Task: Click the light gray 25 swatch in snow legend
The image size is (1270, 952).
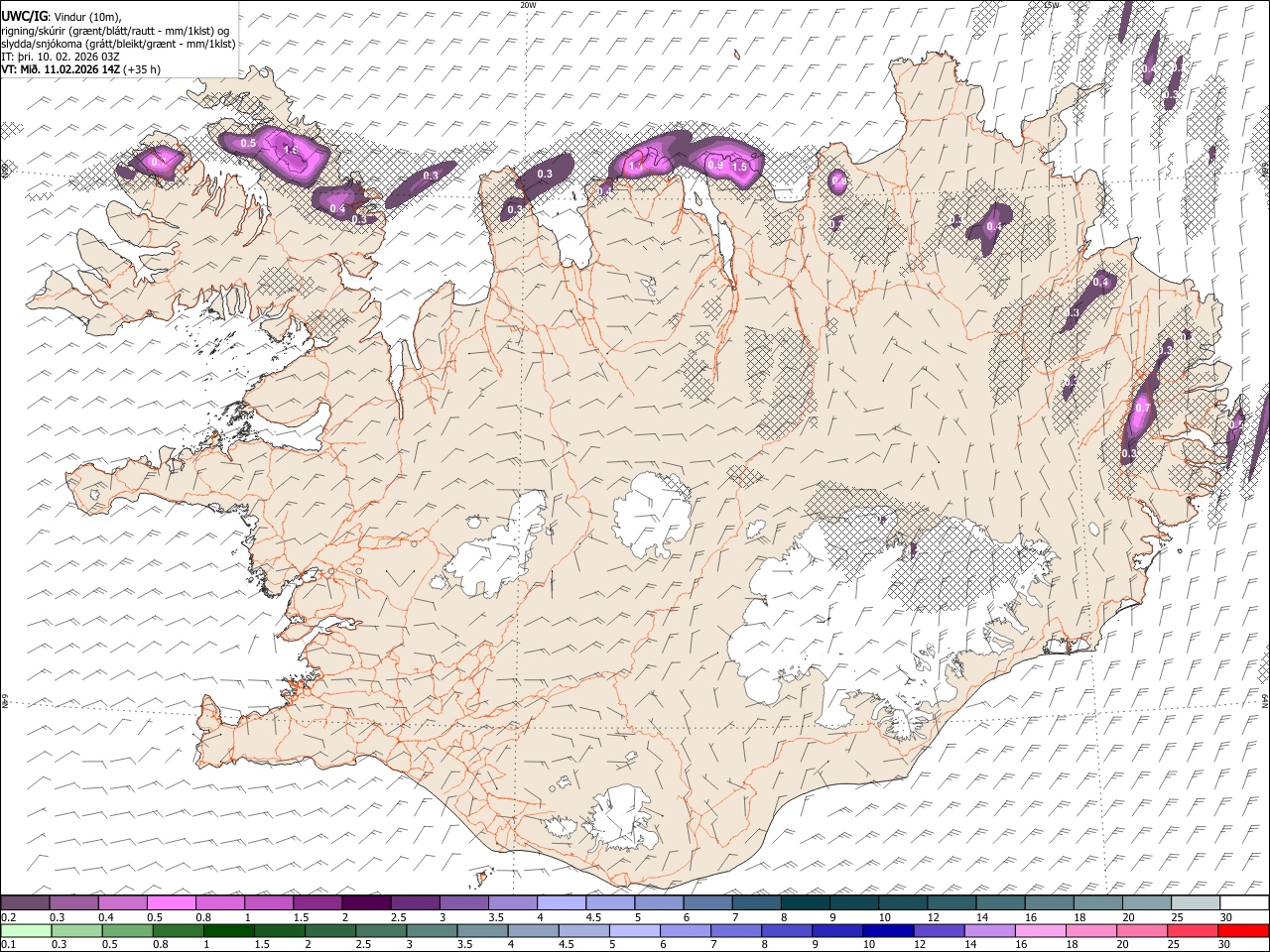Action: [x=1195, y=902]
